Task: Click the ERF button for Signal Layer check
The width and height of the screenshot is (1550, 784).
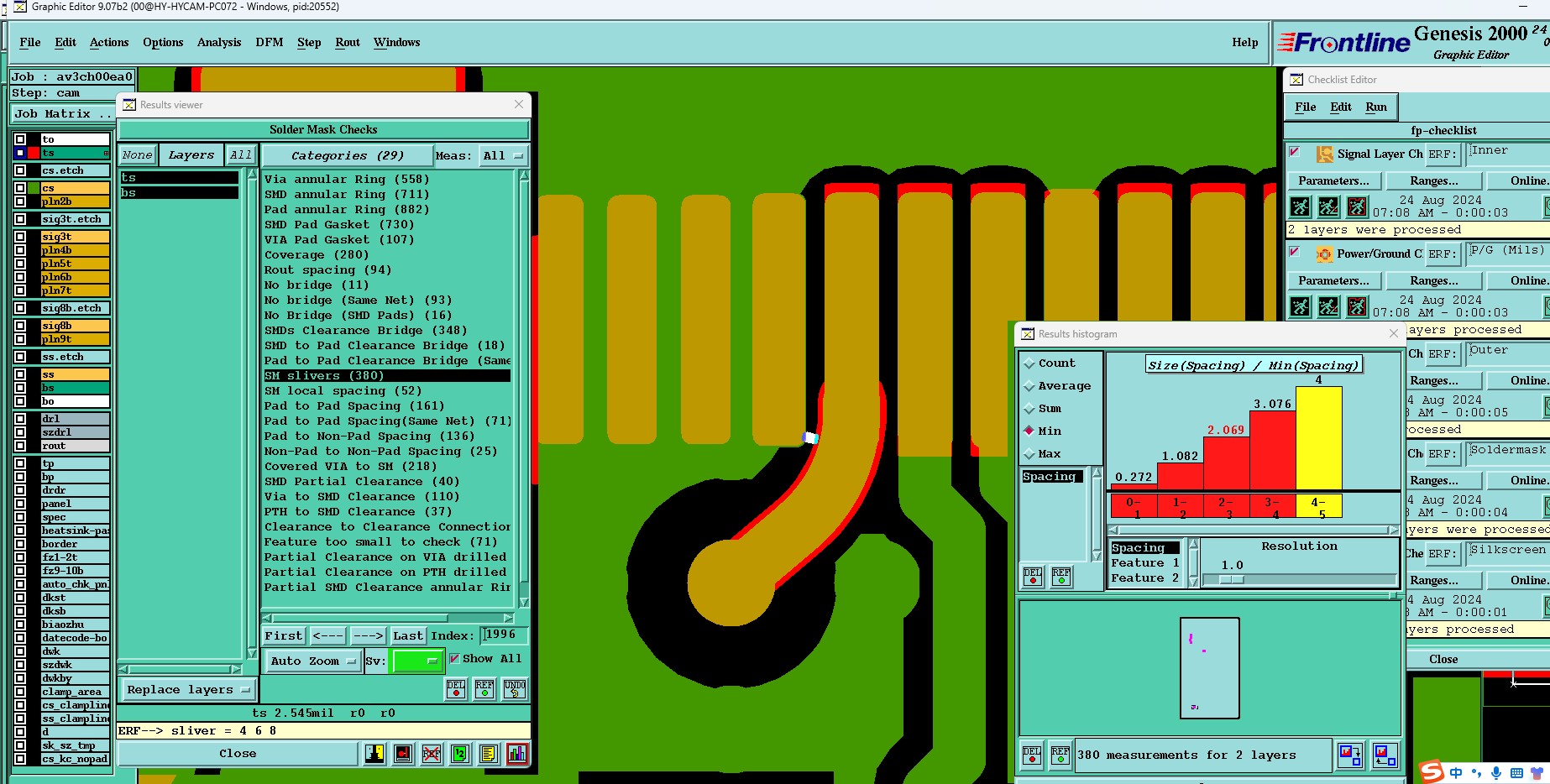Action: click(1442, 154)
